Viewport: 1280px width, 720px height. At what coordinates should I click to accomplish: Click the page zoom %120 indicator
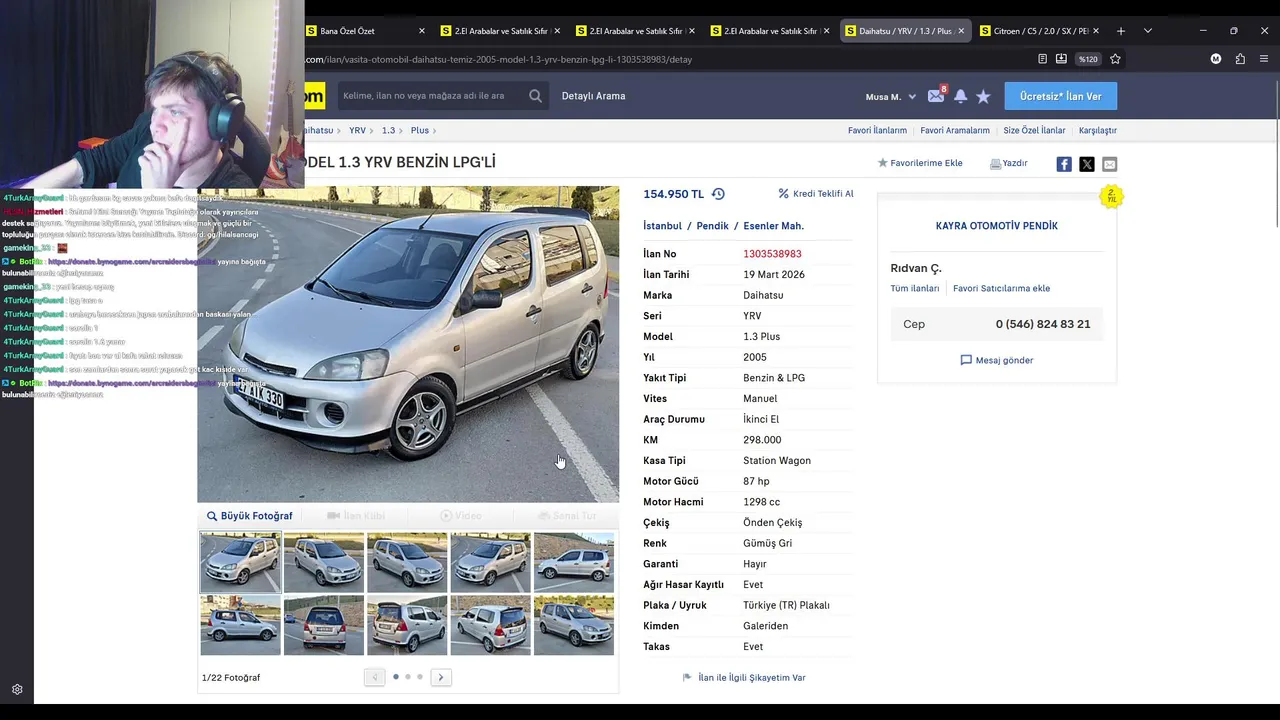[1088, 59]
